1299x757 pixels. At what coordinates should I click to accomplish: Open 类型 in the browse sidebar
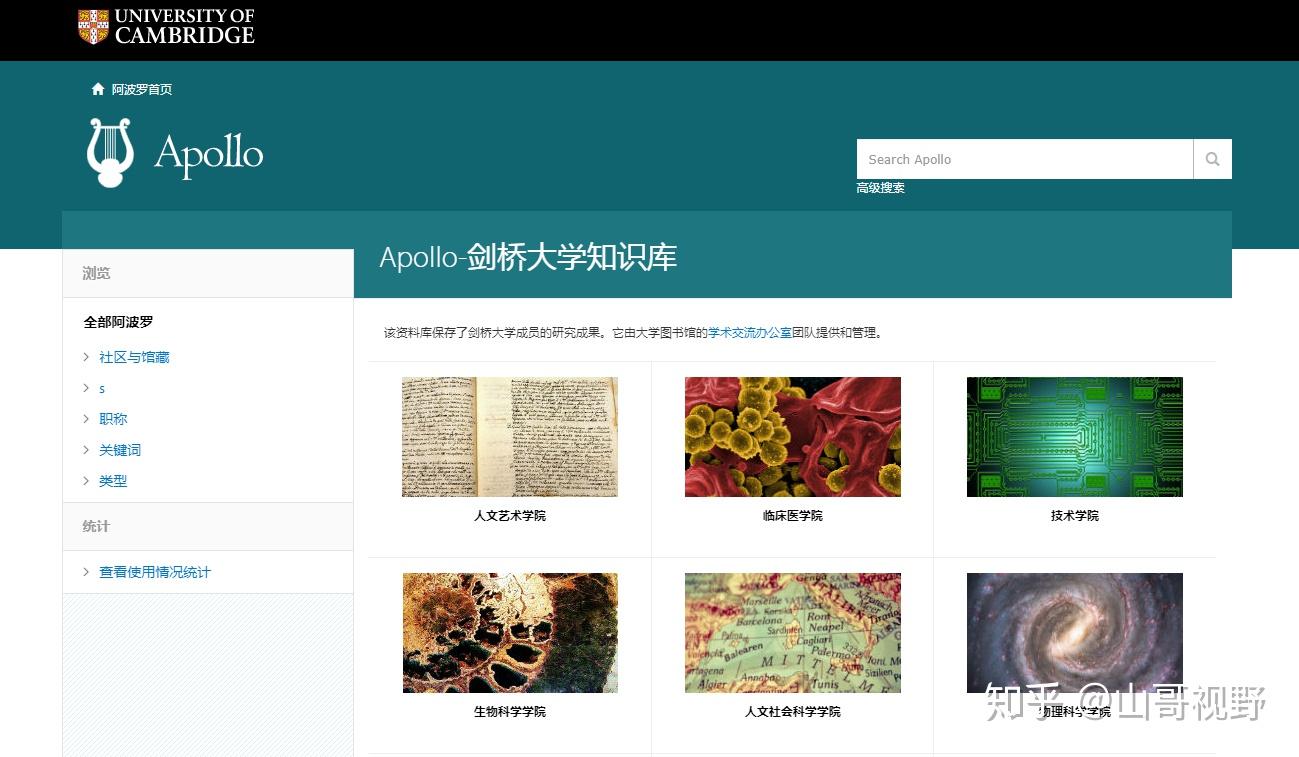tap(113, 481)
